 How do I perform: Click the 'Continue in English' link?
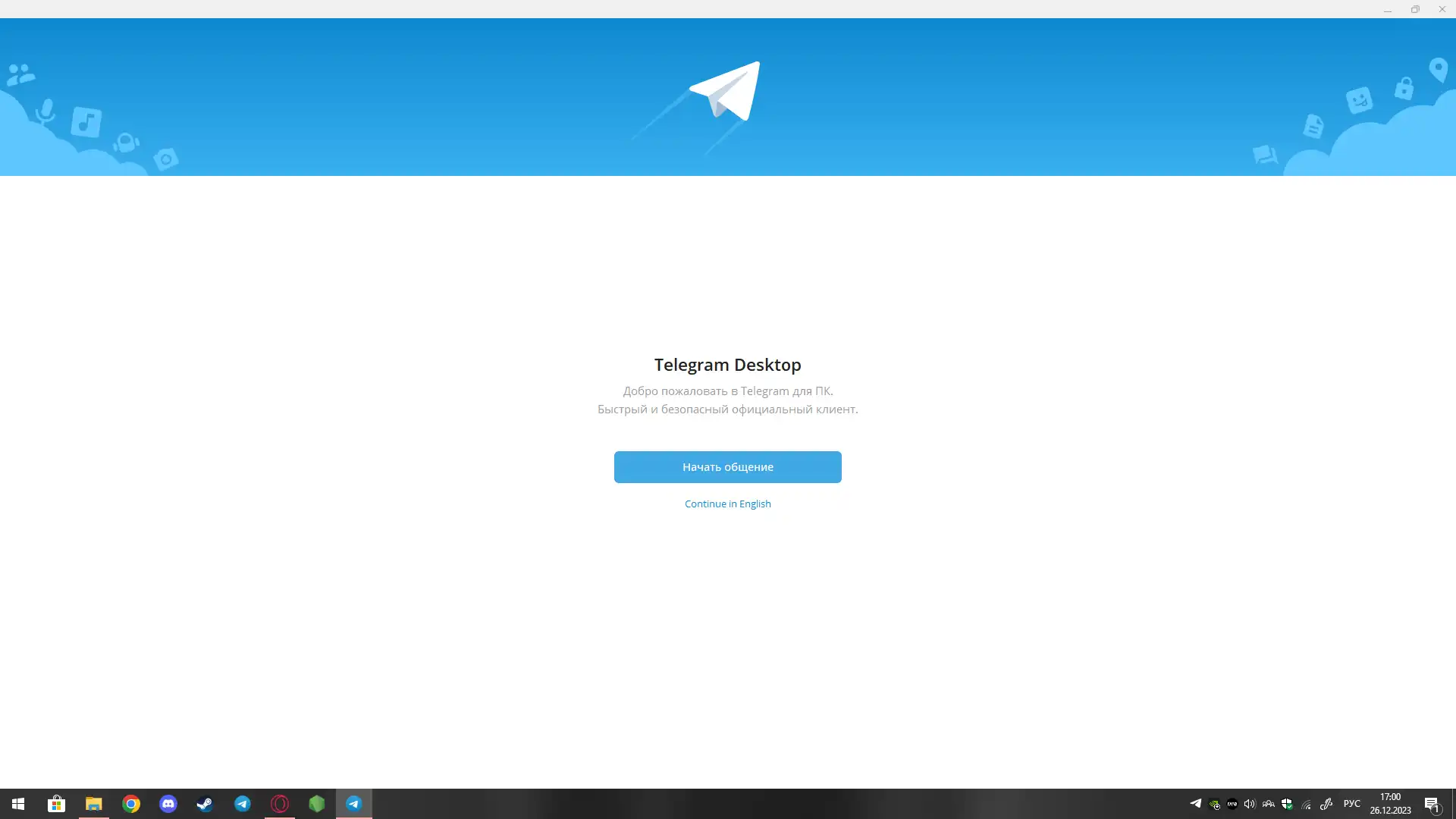pyautogui.click(x=727, y=504)
